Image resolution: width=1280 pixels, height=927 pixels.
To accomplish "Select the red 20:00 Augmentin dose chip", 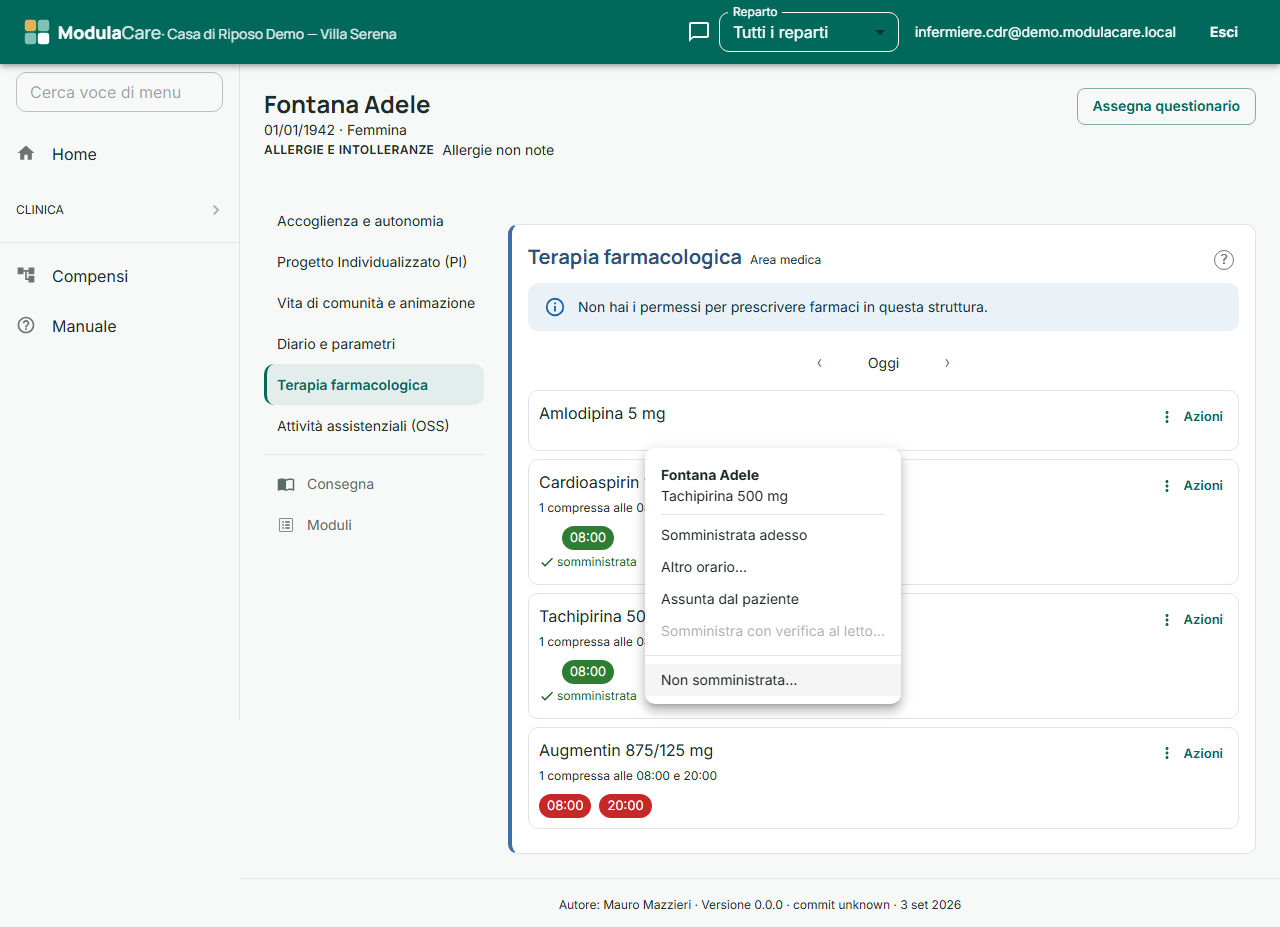I will (625, 806).
